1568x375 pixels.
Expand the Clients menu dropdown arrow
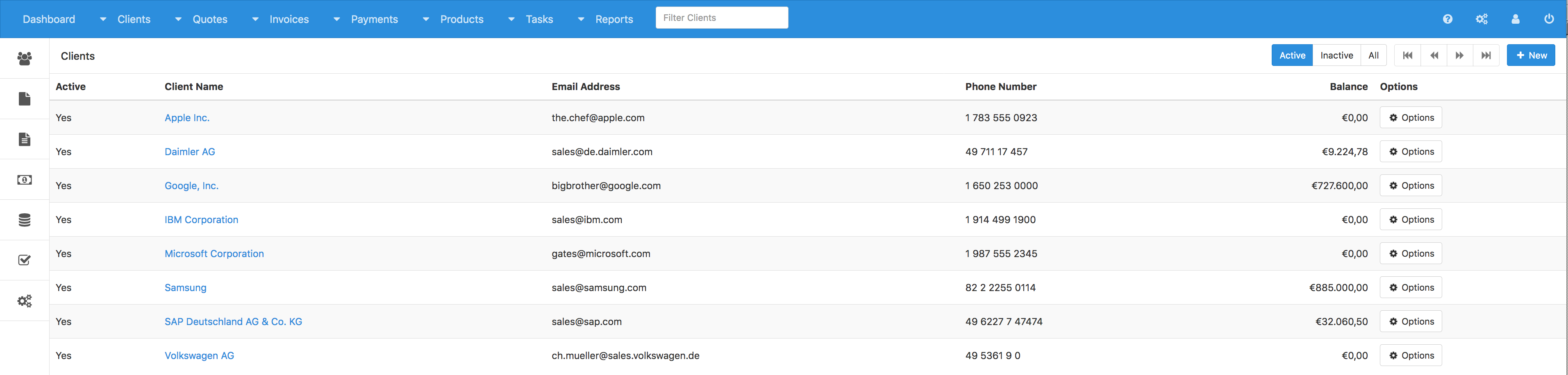(x=103, y=20)
